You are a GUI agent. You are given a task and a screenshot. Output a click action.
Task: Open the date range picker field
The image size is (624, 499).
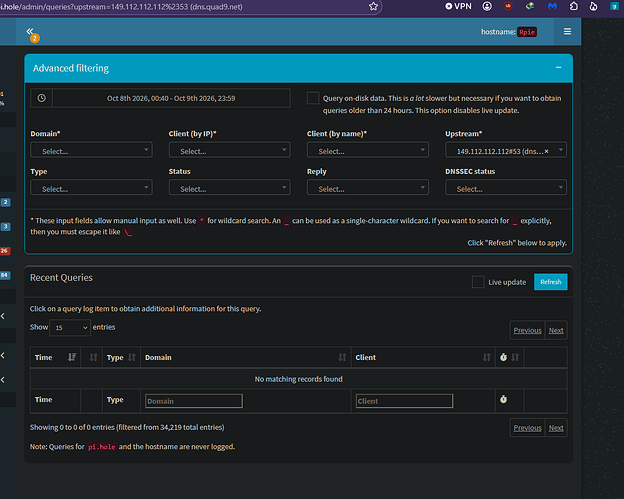click(x=171, y=98)
